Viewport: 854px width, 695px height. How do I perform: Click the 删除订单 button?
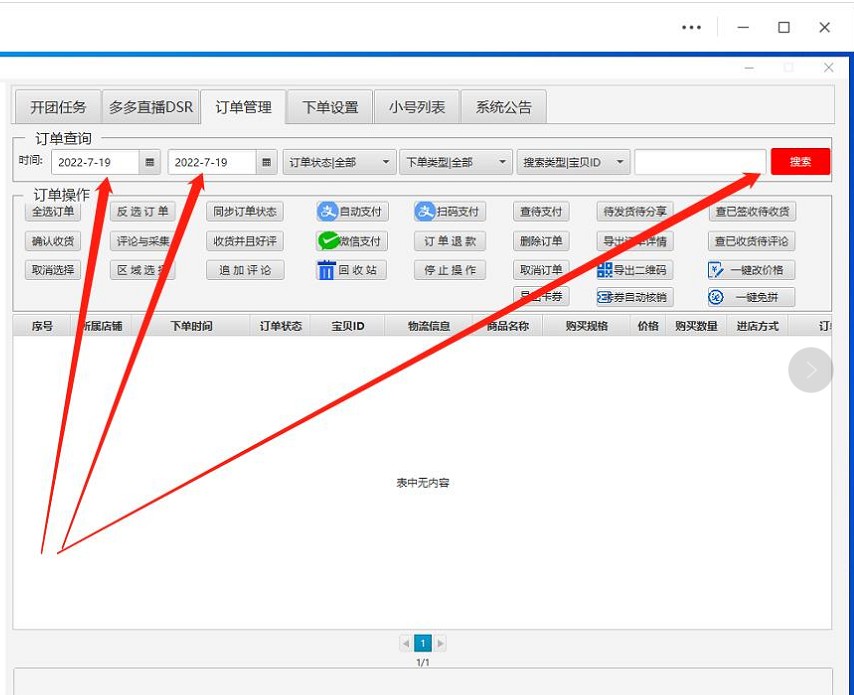click(541, 241)
